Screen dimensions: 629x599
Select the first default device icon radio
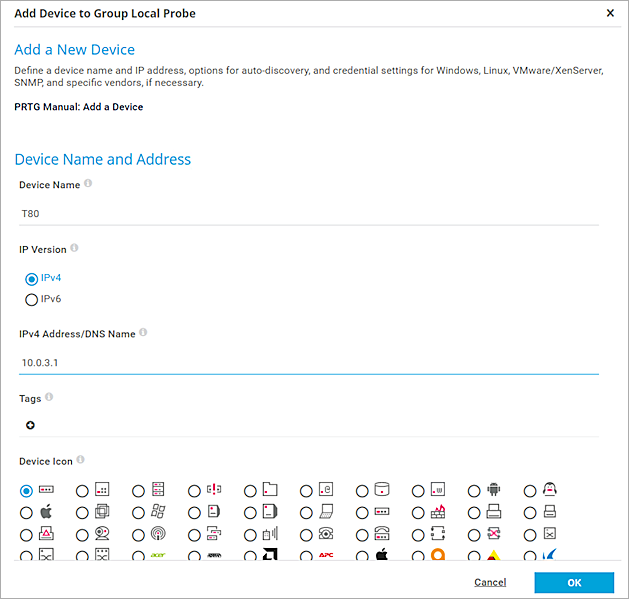tap(26, 491)
